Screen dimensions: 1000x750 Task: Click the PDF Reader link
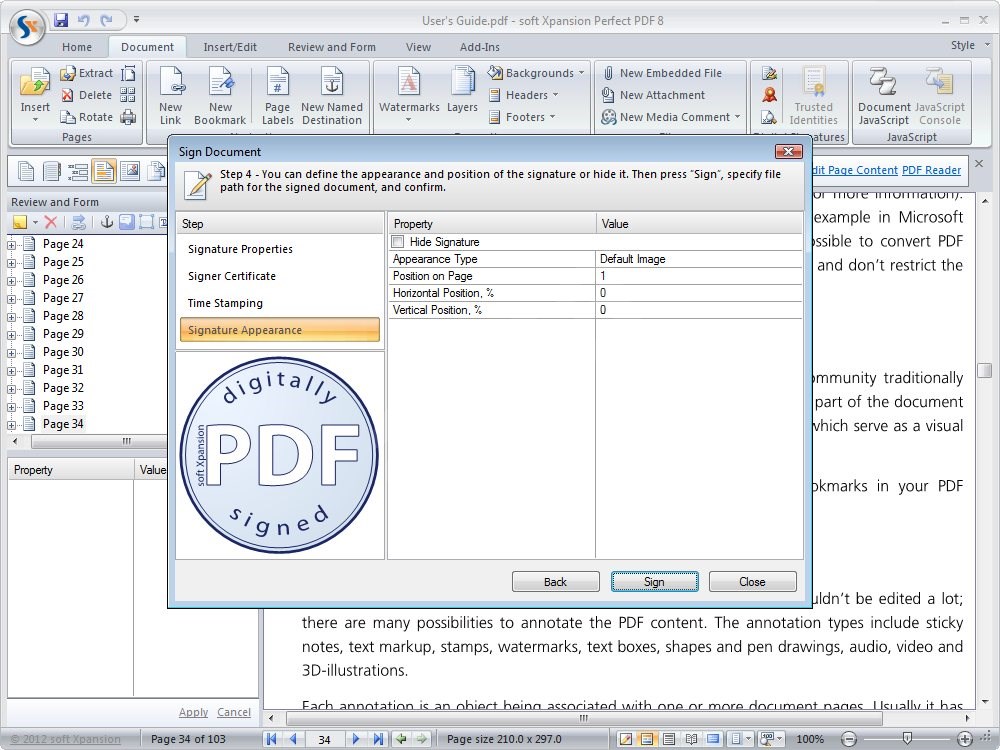pos(931,170)
